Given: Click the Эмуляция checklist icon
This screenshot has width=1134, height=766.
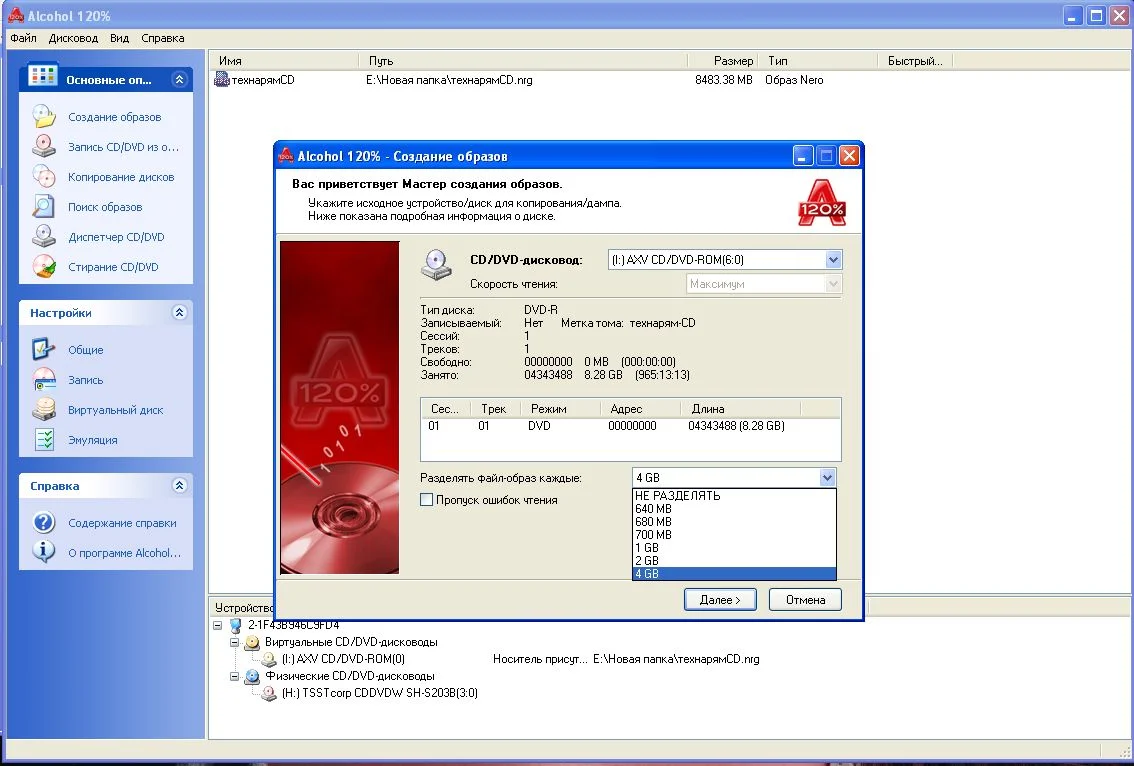Looking at the screenshot, I should [x=44, y=439].
